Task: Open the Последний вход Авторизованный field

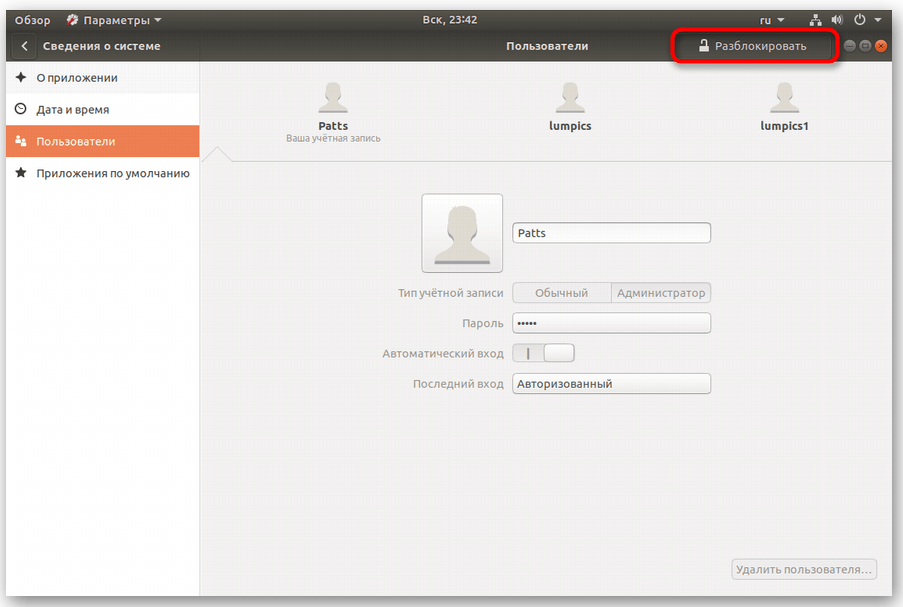Action: [x=611, y=384]
